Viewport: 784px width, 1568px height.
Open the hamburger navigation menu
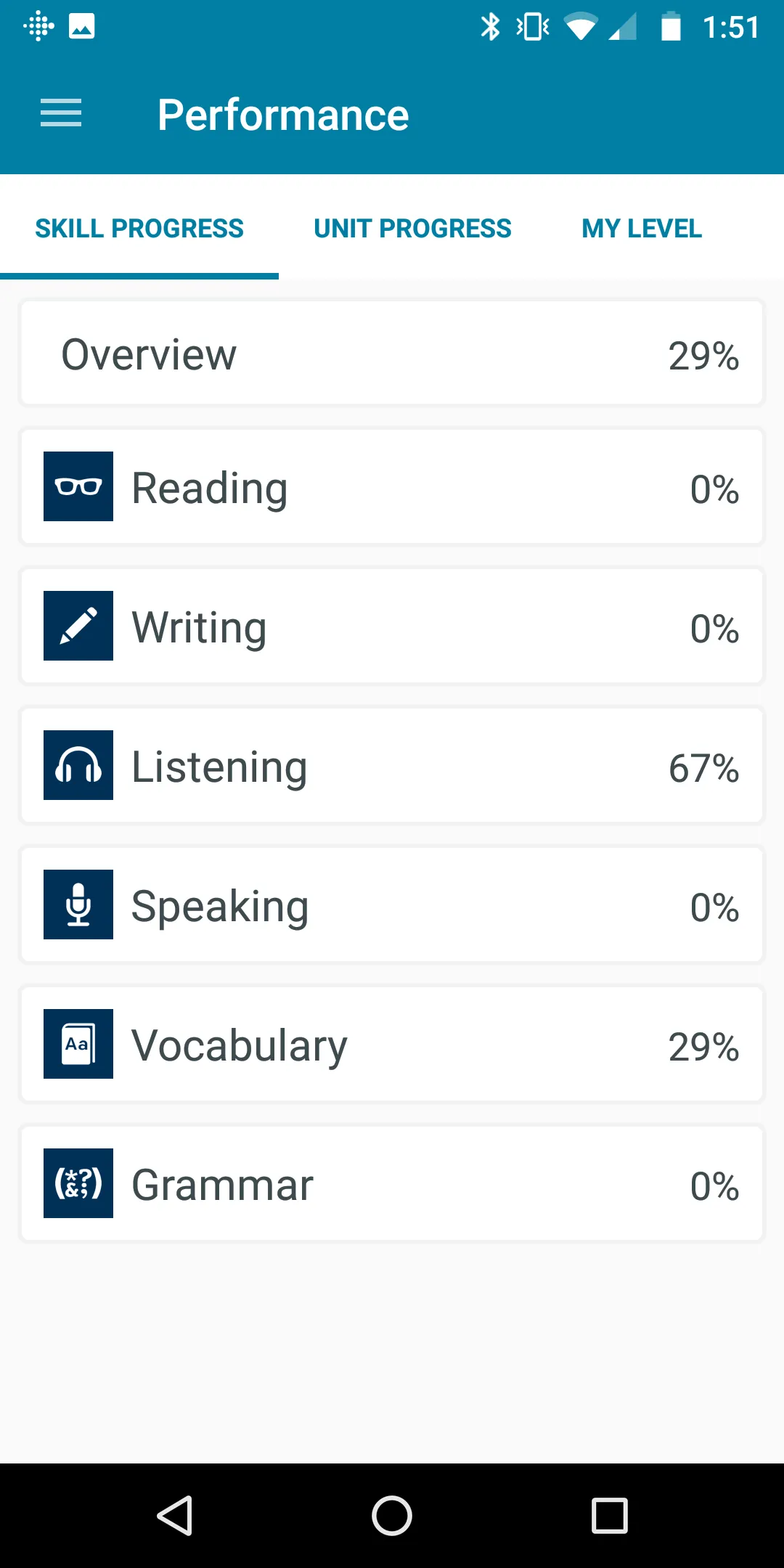pos(61,113)
